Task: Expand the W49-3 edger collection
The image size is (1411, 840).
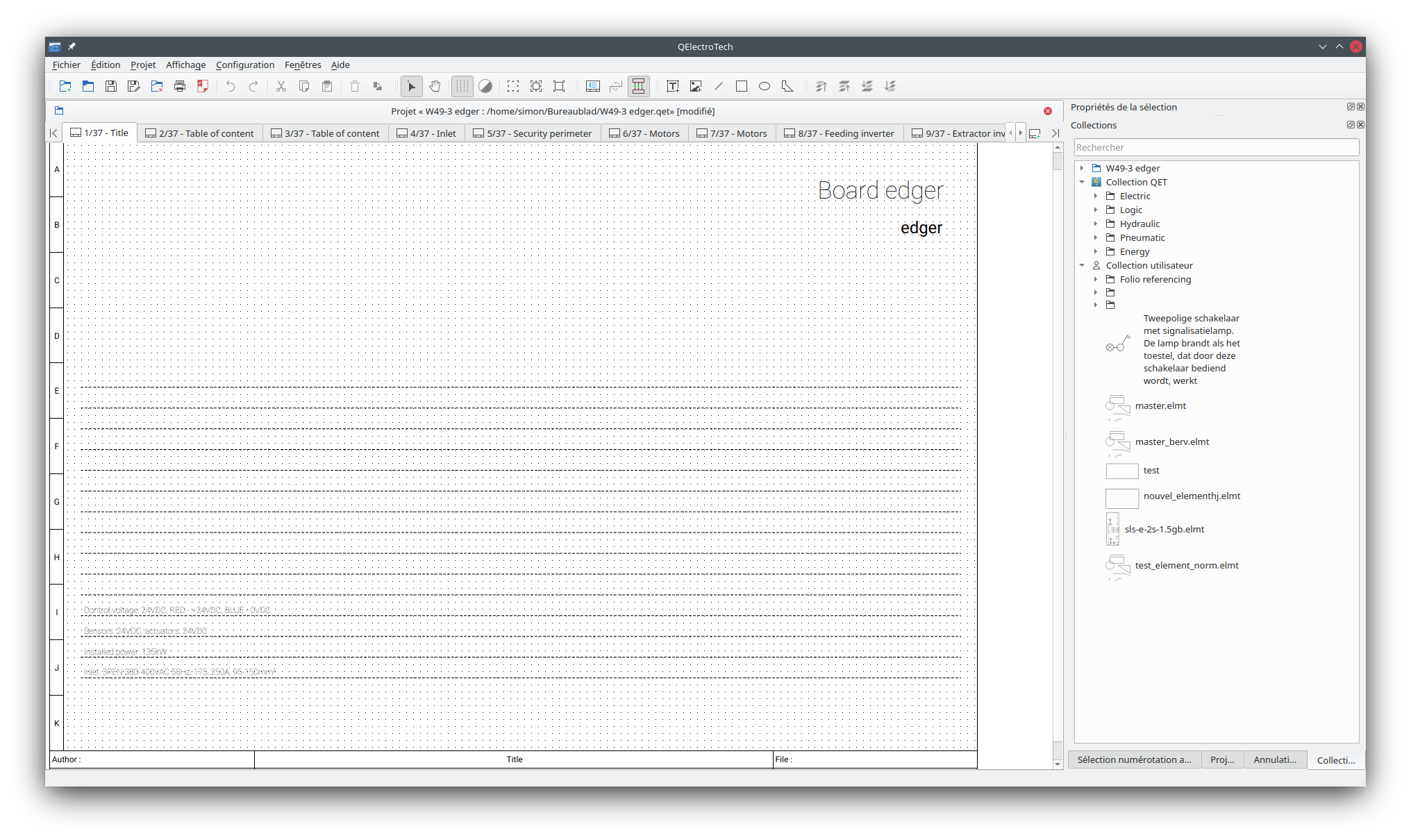Action: click(x=1082, y=168)
